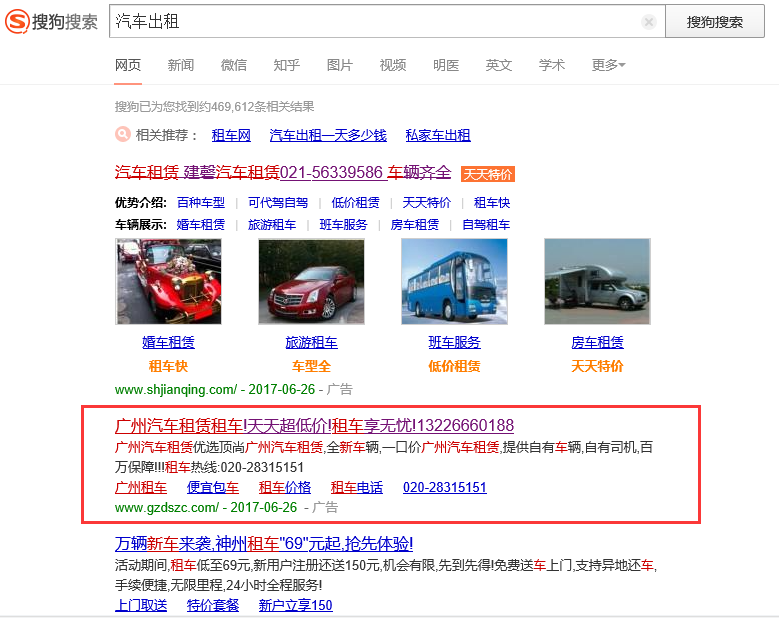779x618 pixels.
Task: Open the 学术 tab
Action: (x=552, y=65)
